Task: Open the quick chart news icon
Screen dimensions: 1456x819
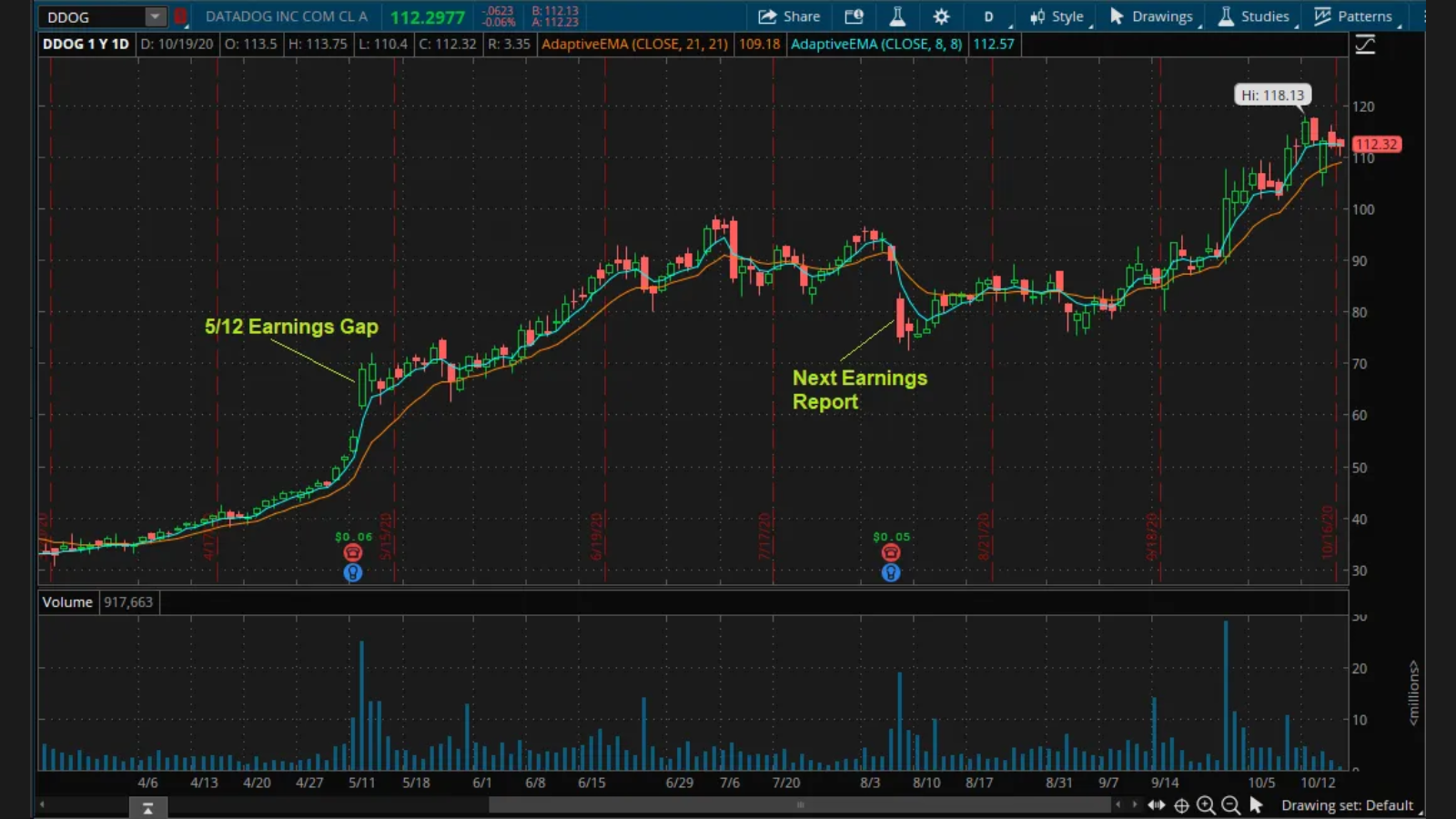Action: tap(854, 16)
